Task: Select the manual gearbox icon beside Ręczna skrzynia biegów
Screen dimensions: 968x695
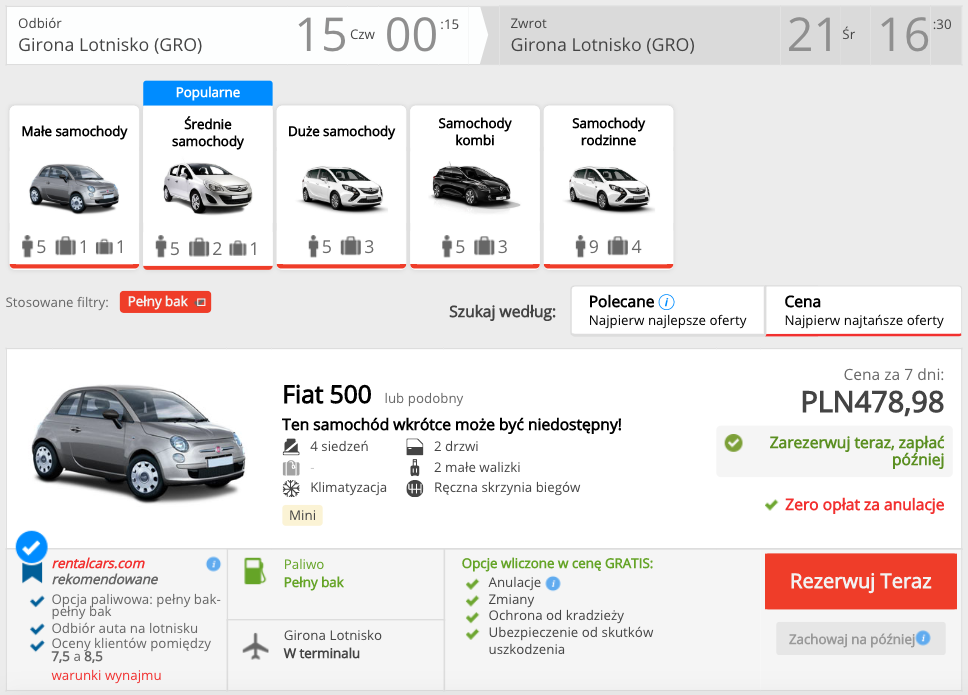Action: tap(415, 487)
